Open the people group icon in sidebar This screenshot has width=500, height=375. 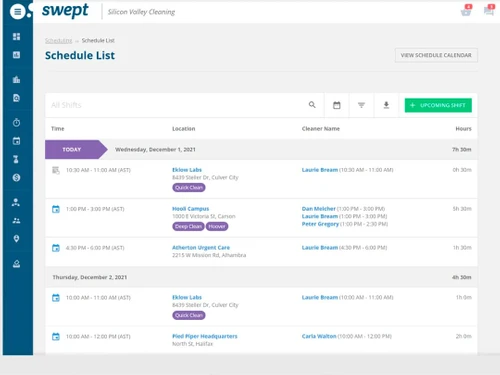[x=16, y=220]
